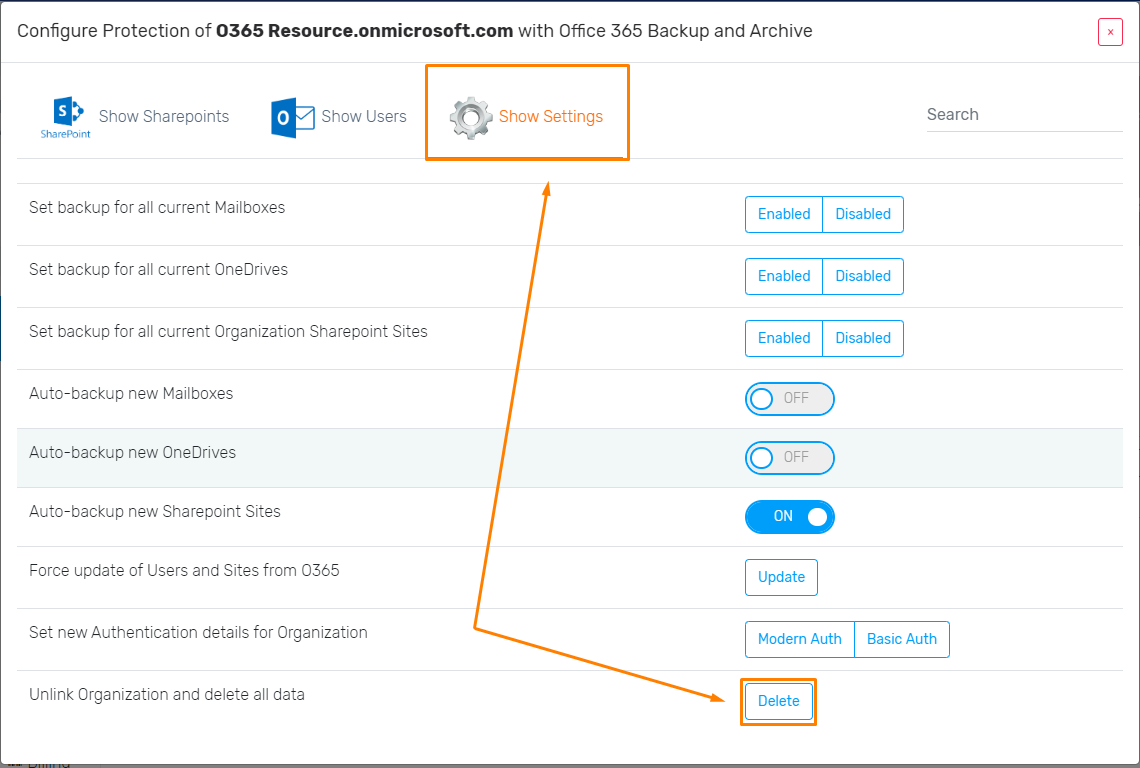Enable backup for all current Mailboxes

(784, 215)
